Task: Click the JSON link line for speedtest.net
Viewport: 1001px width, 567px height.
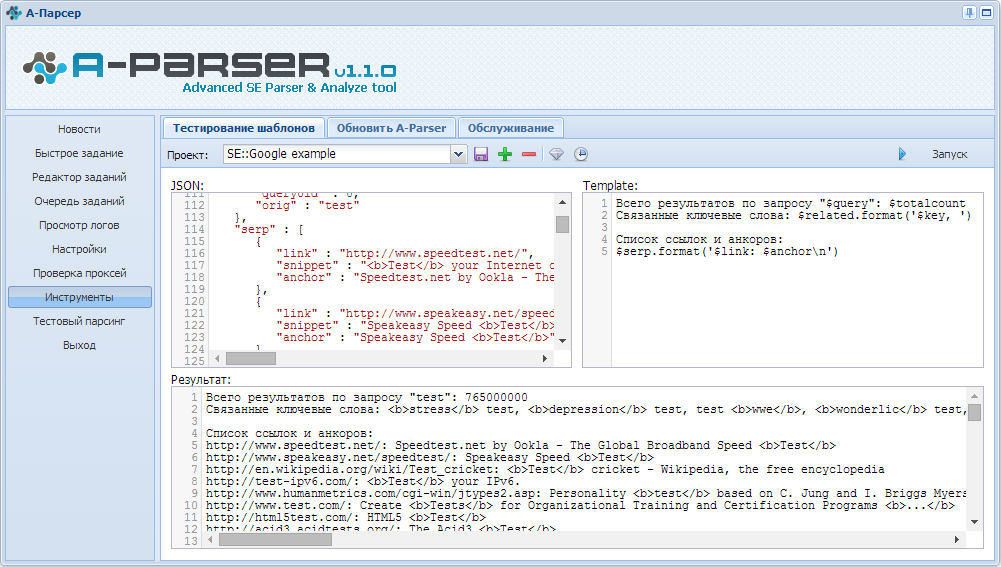Action: (x=405, y=253)
